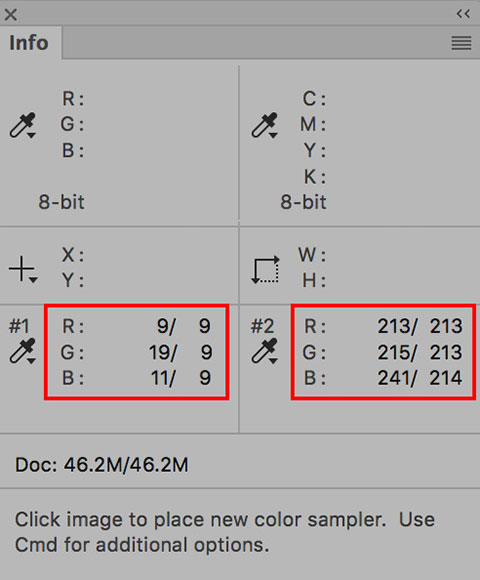Click the RGB eyedropper readout icon

(22, 125)
